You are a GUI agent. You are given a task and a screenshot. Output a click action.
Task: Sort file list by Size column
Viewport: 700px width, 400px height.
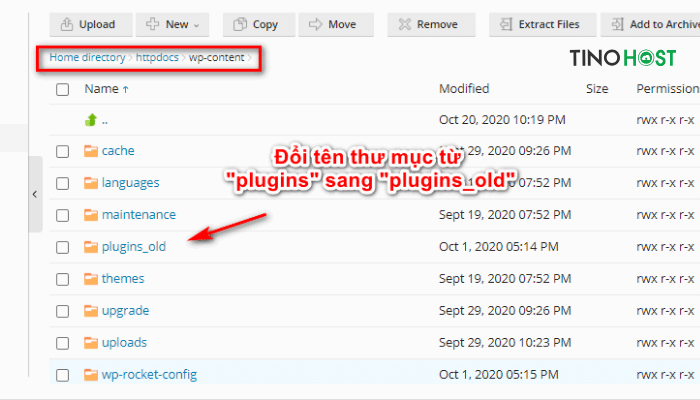[597, 89]
